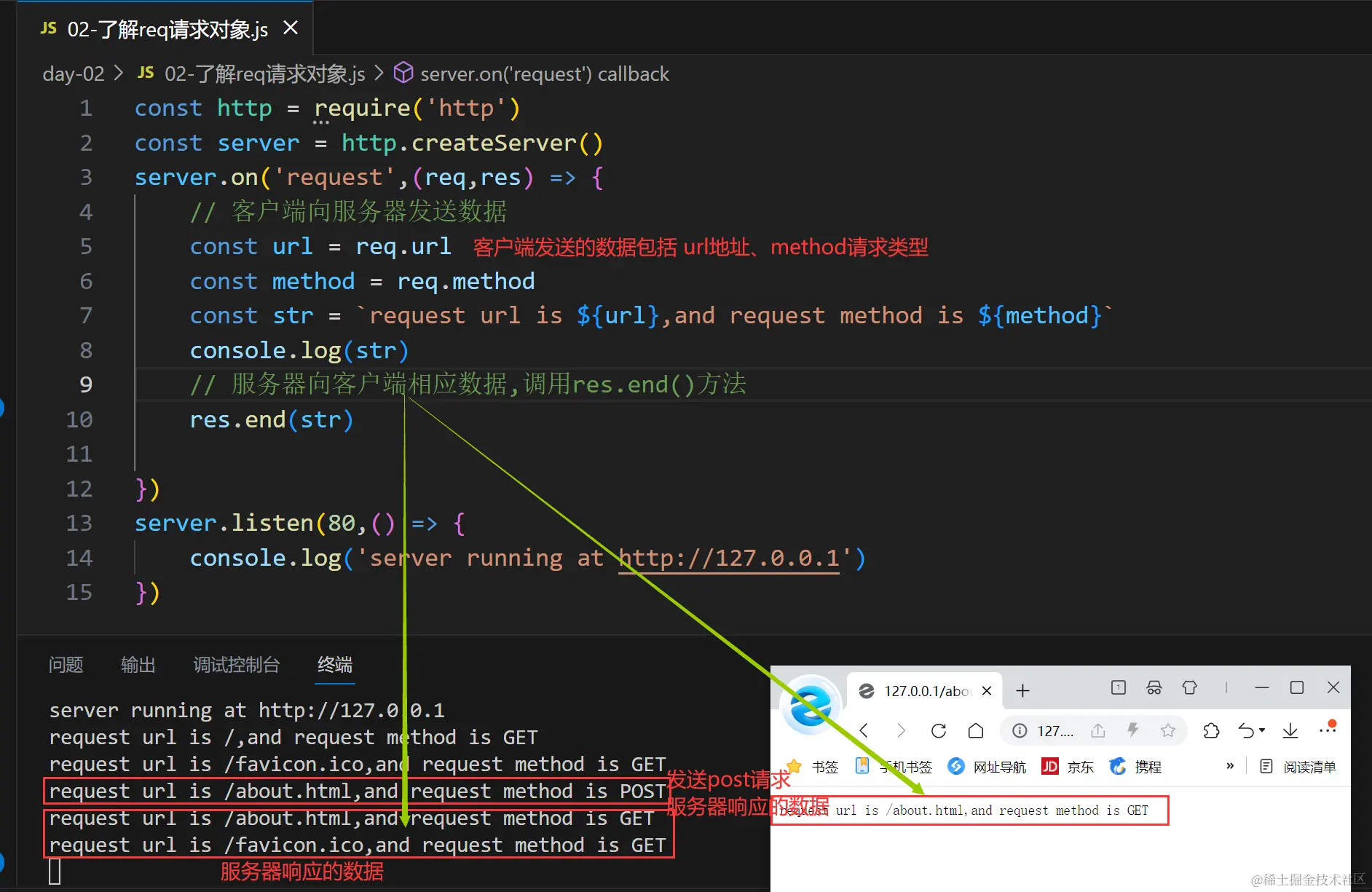
Task: Click the undo closed tab arrow icon
Action: [x=1246, y=730]
